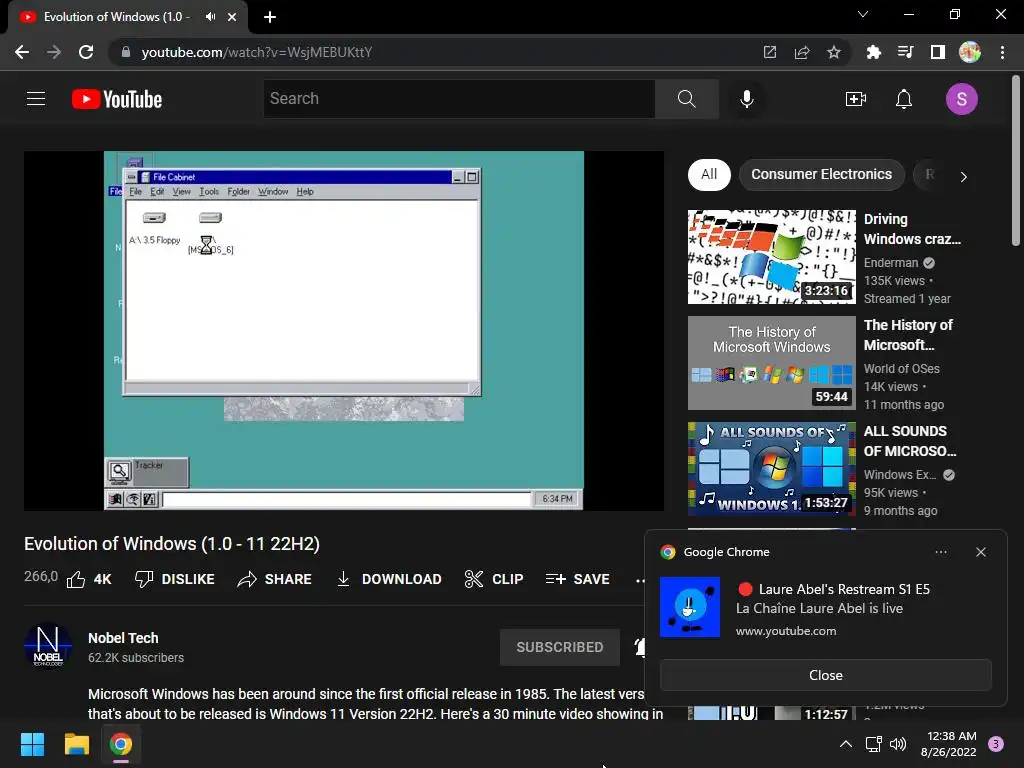
Task: Open Windows Start menu
Action: [x=32, y=744]
